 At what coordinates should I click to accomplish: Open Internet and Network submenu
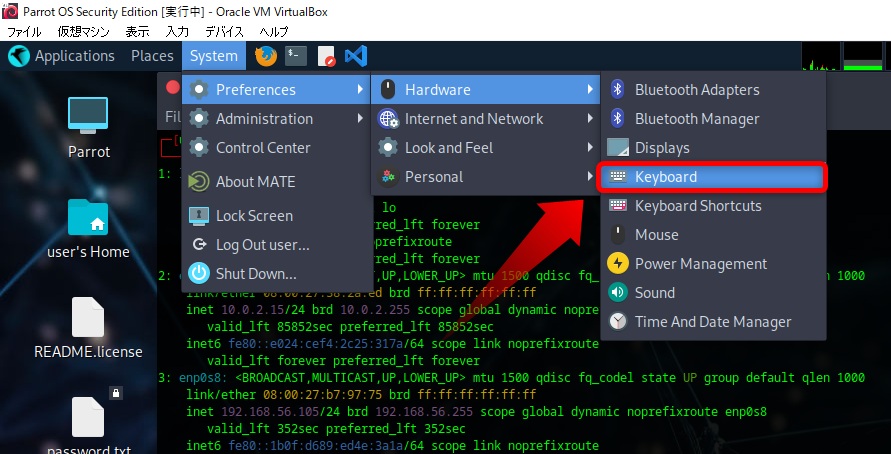point(485,118)
